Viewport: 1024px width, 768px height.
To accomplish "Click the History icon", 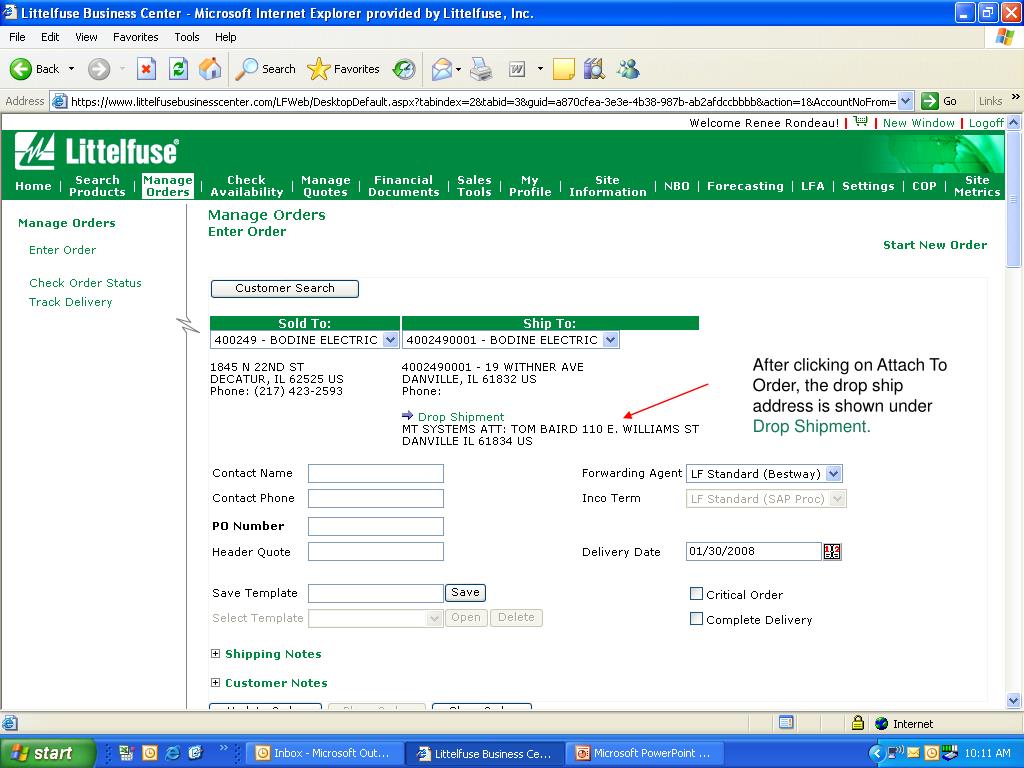I will tap(404, 69).
